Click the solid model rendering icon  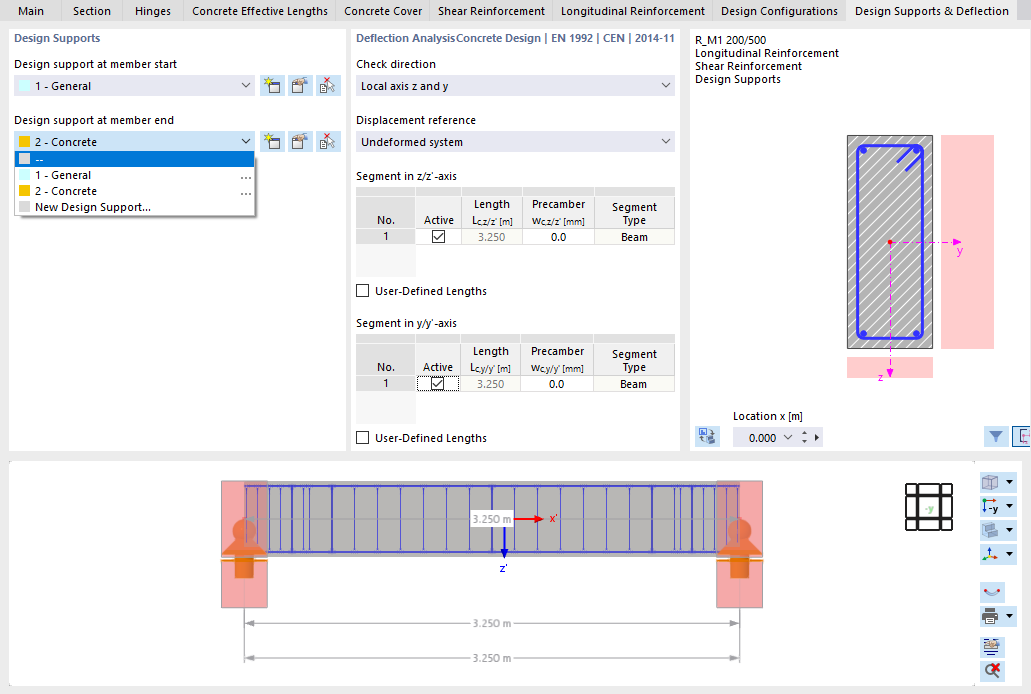point(990,530)
